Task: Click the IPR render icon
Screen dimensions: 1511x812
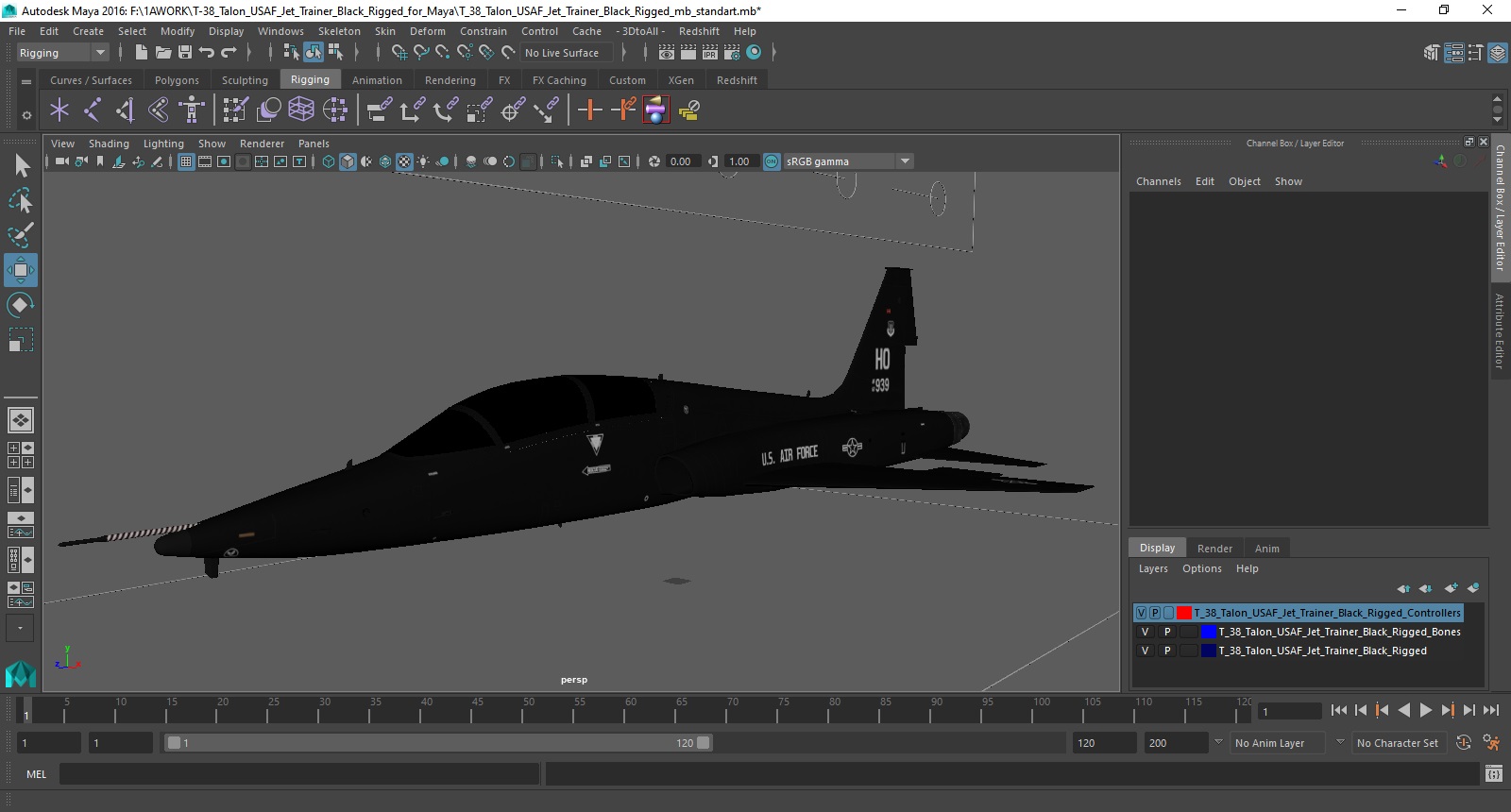Action: [x=710, y=53]
